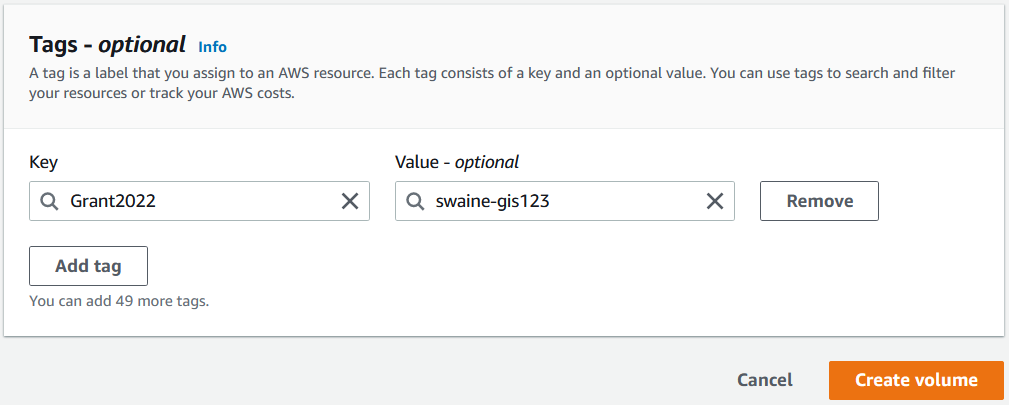The height and width of the screenshot is (405, 1009).
Task: Click search magnifier icon in Key field
Action: point(50,202)
